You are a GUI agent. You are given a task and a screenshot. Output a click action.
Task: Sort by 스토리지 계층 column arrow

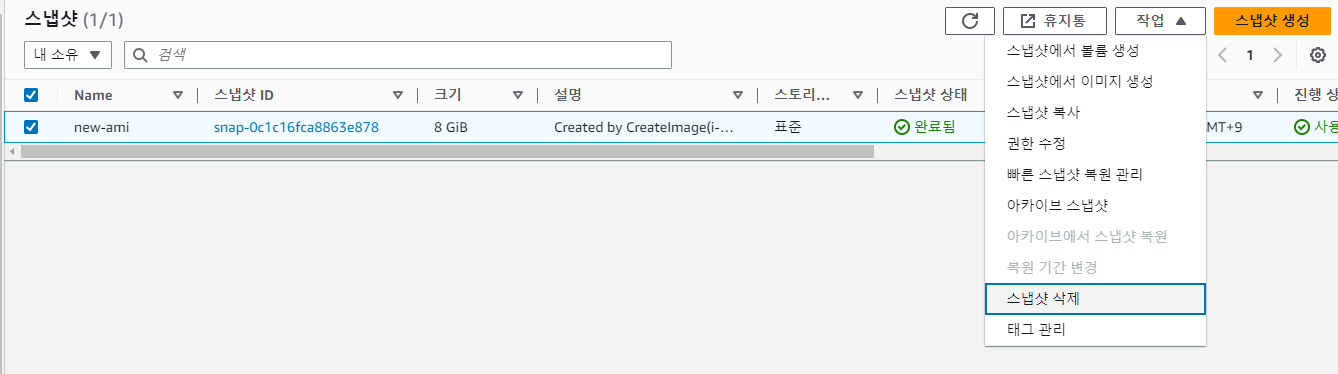(x=858, y=96)
